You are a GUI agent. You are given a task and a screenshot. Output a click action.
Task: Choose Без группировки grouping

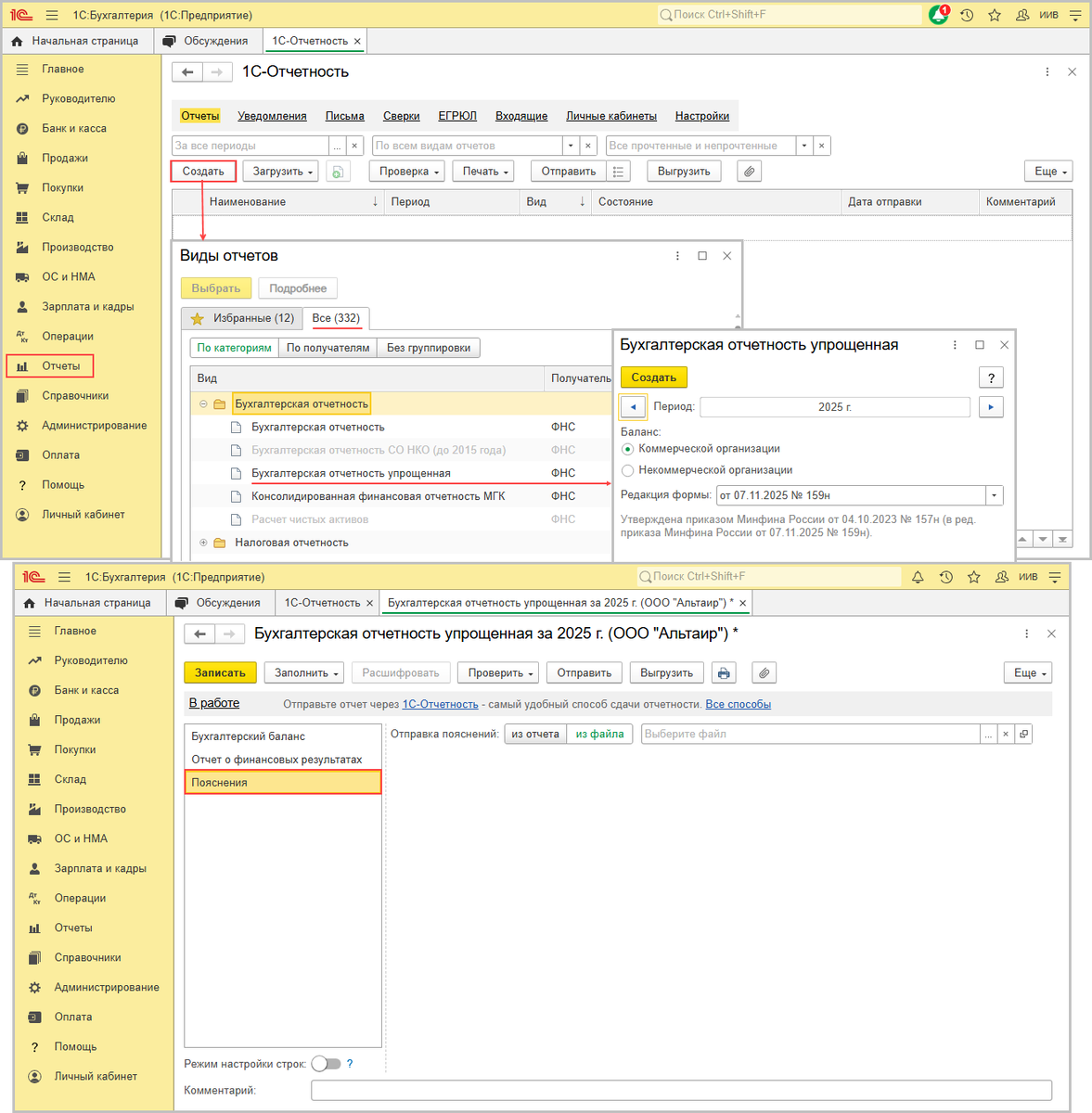click(x=429, y=348)
